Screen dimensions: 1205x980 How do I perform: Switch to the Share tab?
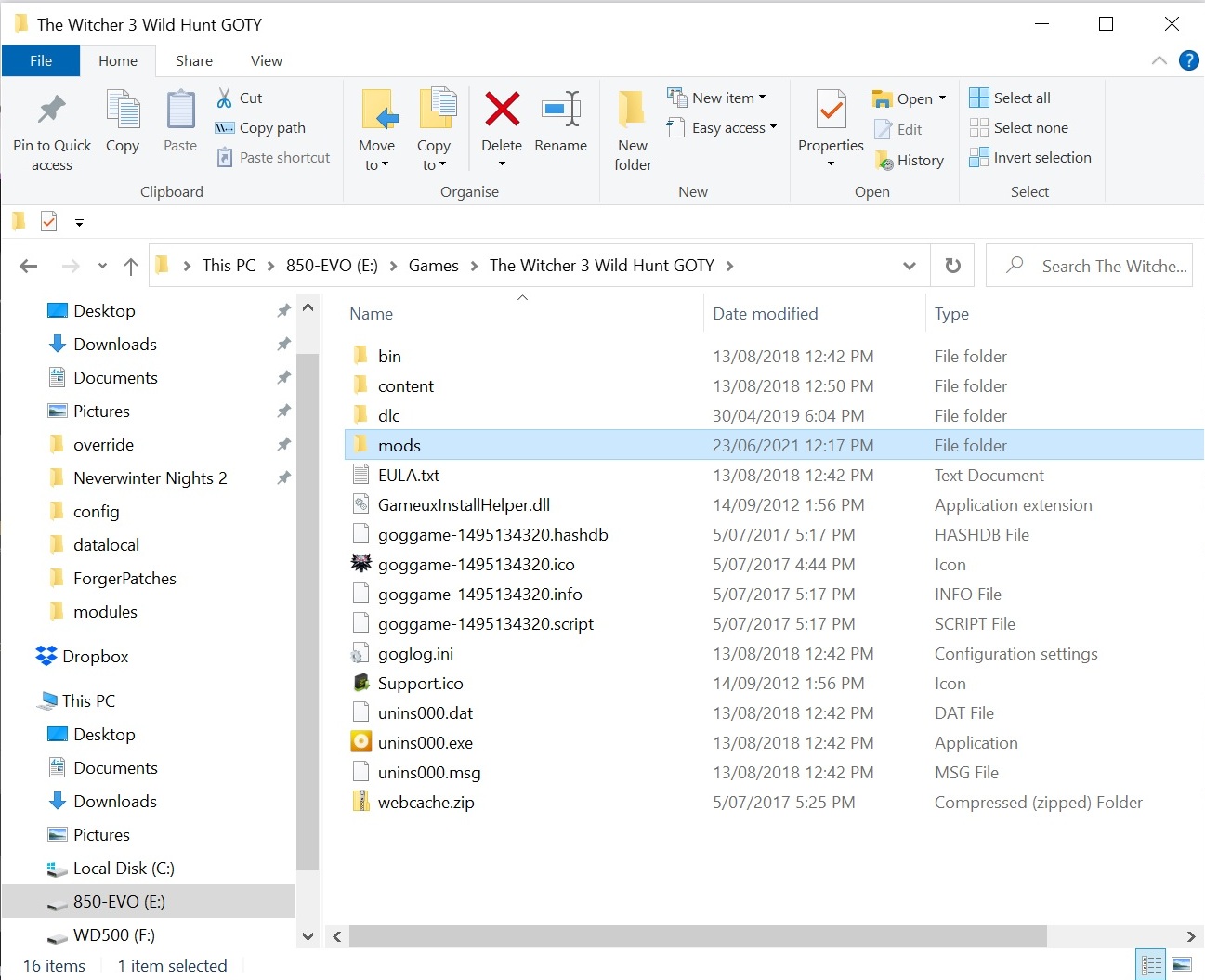pyautogui.click(x=194, y=60)
